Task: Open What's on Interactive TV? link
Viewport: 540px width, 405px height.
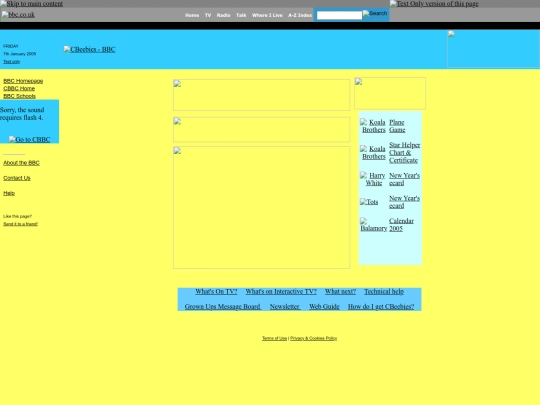Action: 281,291
